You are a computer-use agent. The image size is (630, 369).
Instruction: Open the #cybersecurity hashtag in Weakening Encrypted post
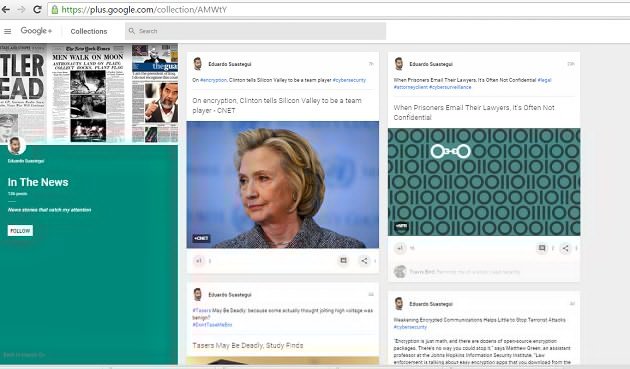point(410,327)
